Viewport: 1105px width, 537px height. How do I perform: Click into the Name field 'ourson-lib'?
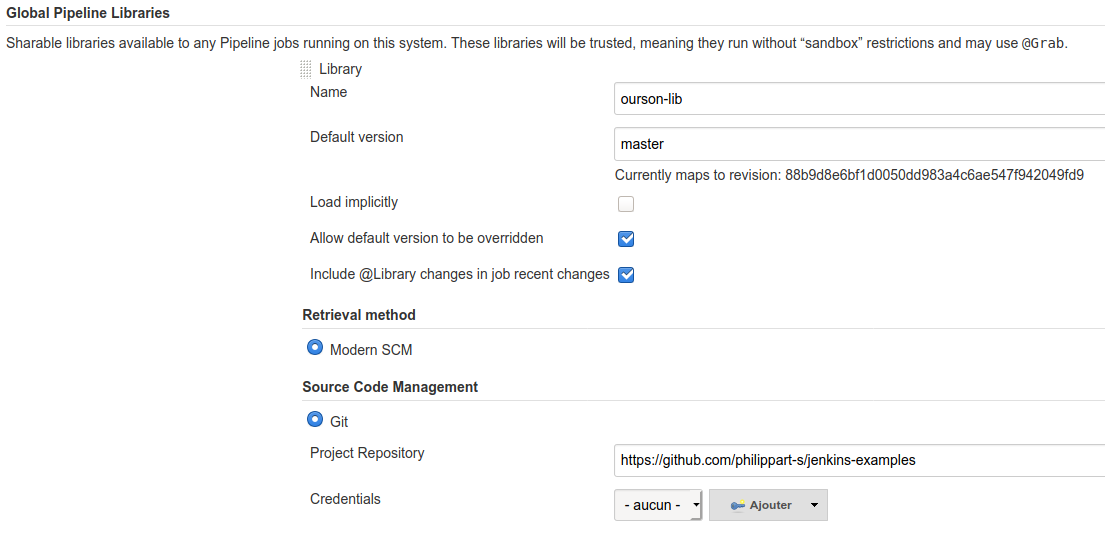859,99
